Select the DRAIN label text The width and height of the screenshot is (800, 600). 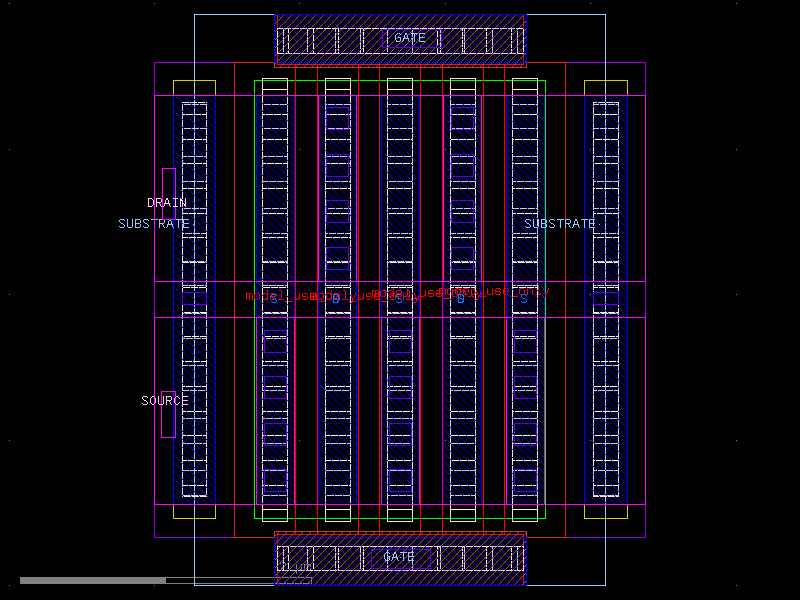coord(166,202)
